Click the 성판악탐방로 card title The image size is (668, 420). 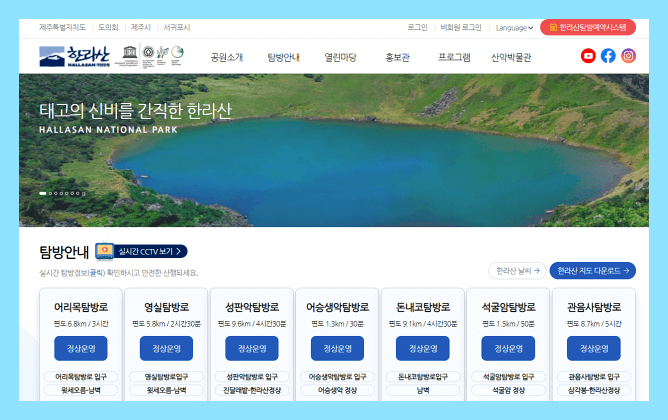tap(252, 307)
